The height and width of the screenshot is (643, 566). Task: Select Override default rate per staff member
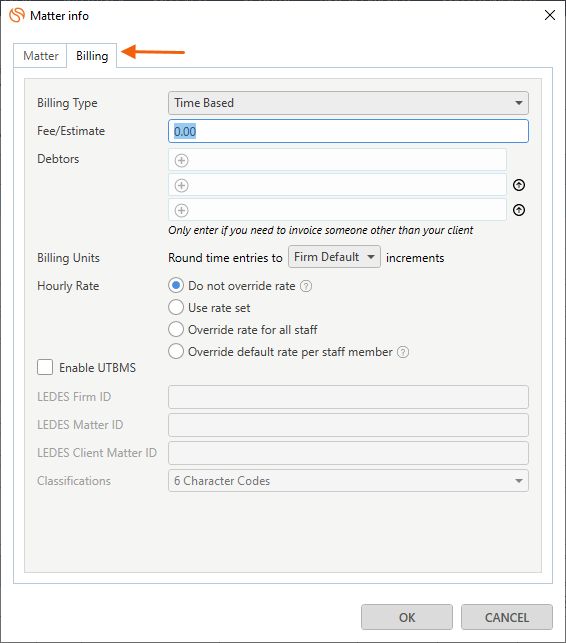pyautogui.click(x=281, y=352)
